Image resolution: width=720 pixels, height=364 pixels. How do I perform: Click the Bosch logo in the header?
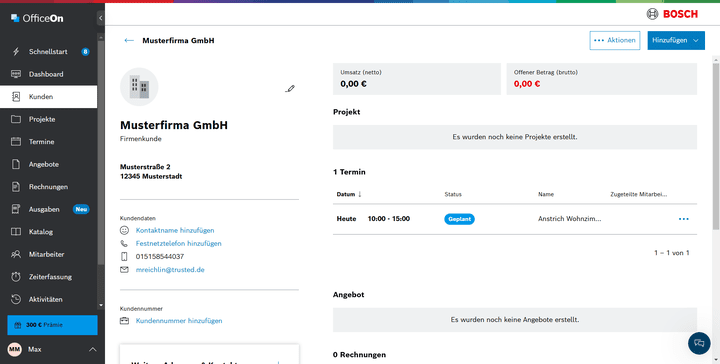point(672,14)
